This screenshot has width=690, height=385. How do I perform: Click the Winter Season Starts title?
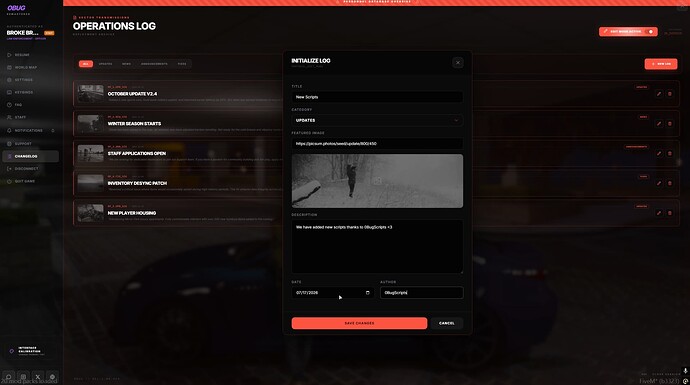(134, 124)
